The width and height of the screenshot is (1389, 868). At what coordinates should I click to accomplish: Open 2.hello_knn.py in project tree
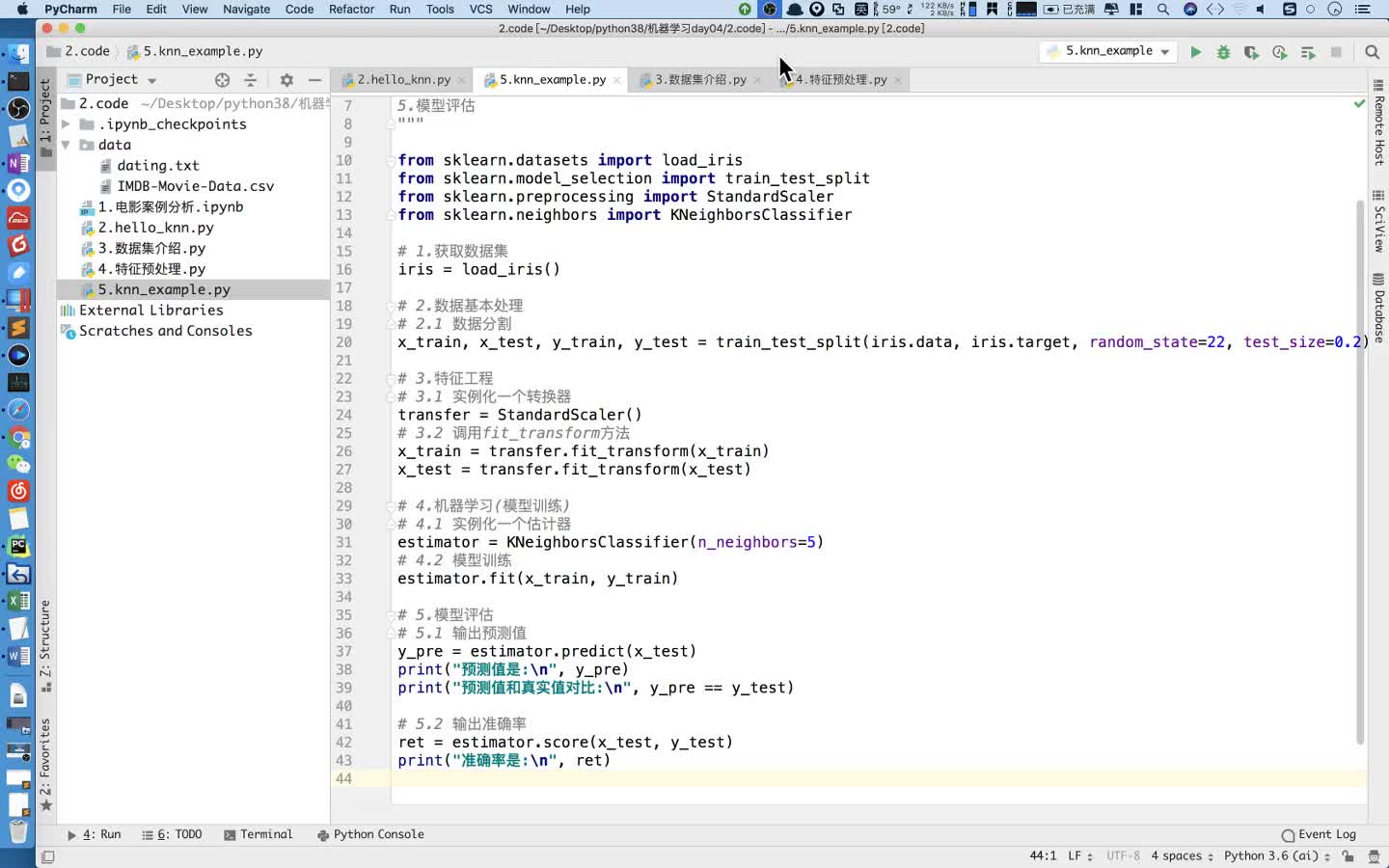pos(155,228)
